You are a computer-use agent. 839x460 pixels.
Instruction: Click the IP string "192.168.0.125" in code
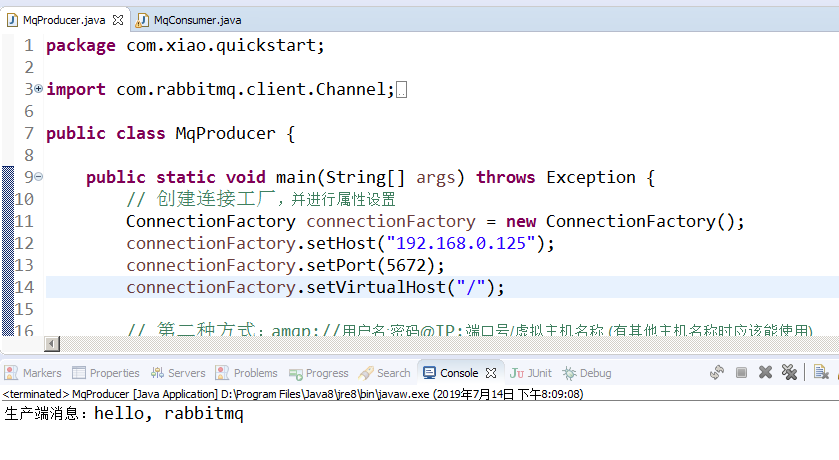[x=461, y=243]
